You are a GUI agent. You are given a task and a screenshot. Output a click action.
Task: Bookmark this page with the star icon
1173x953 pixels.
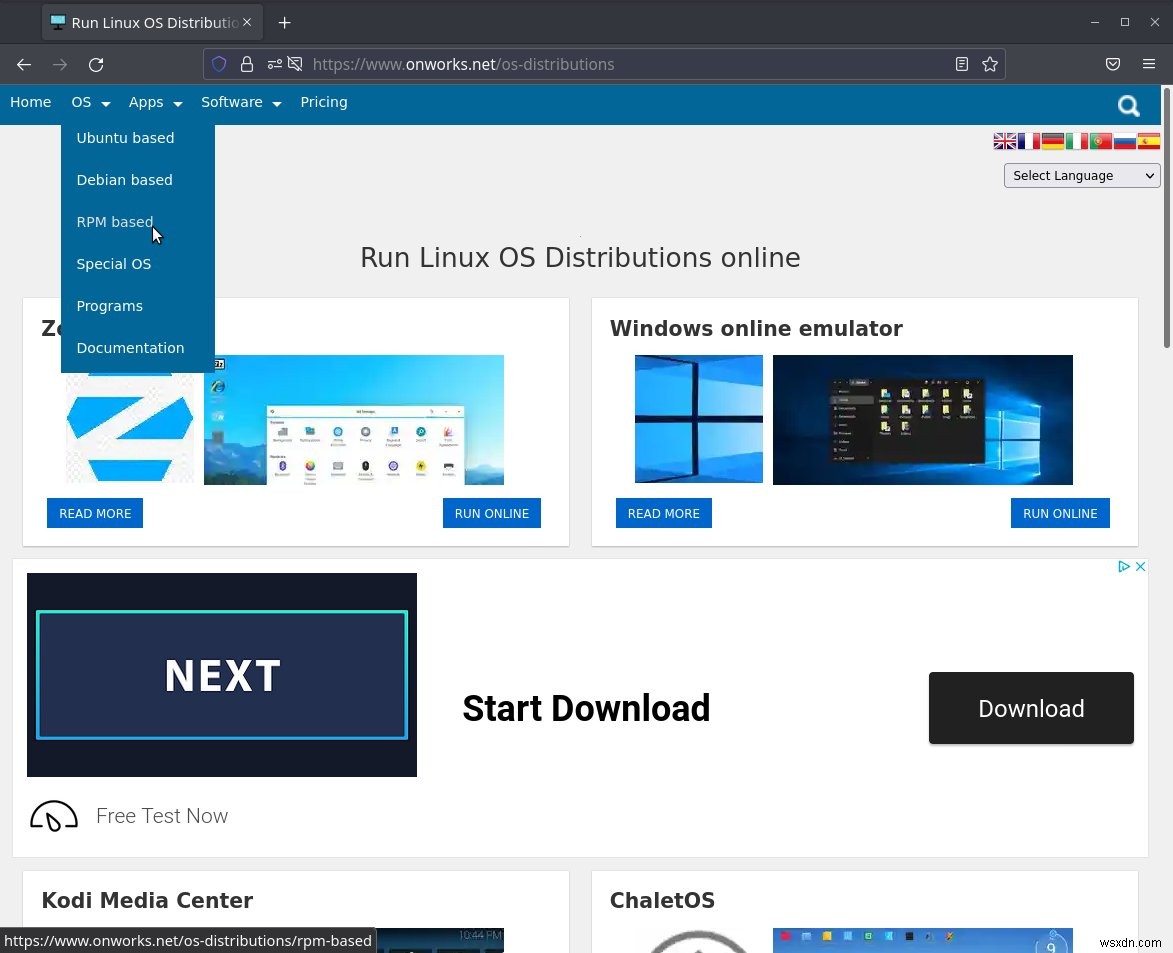tap(990, 64)
